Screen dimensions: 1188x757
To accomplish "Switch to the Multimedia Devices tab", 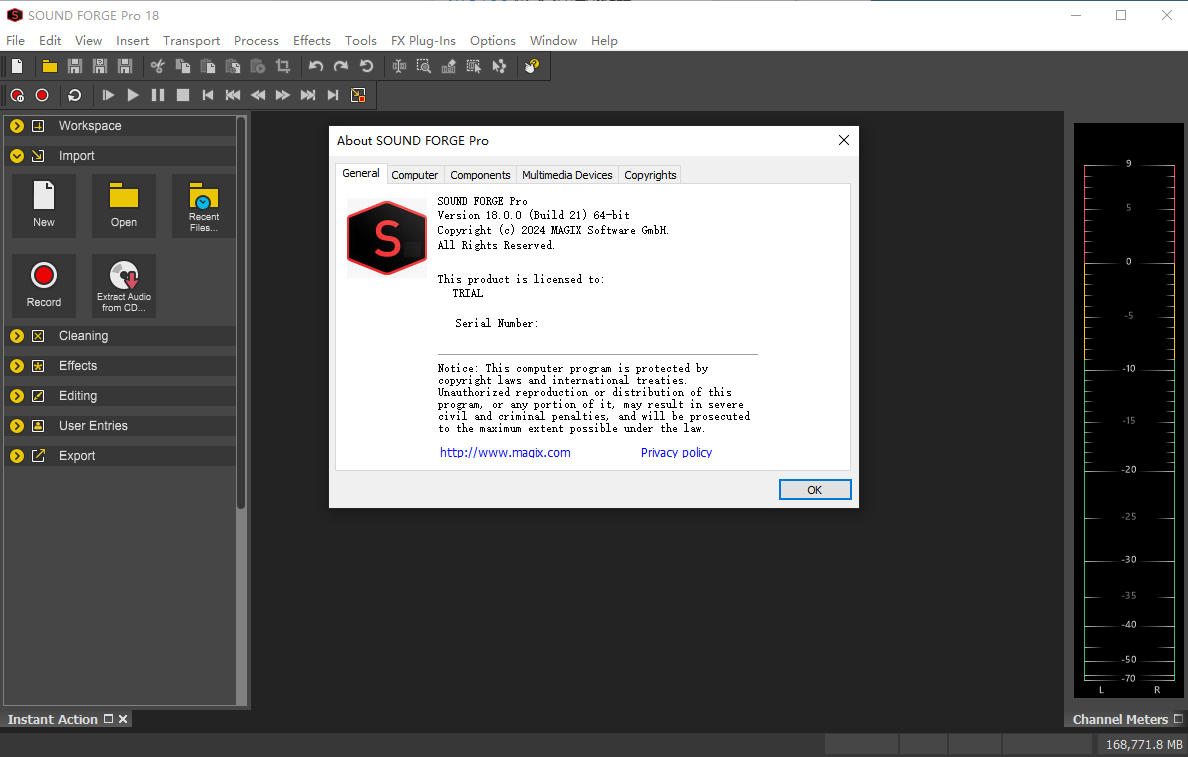I will [x=567, y=175].
